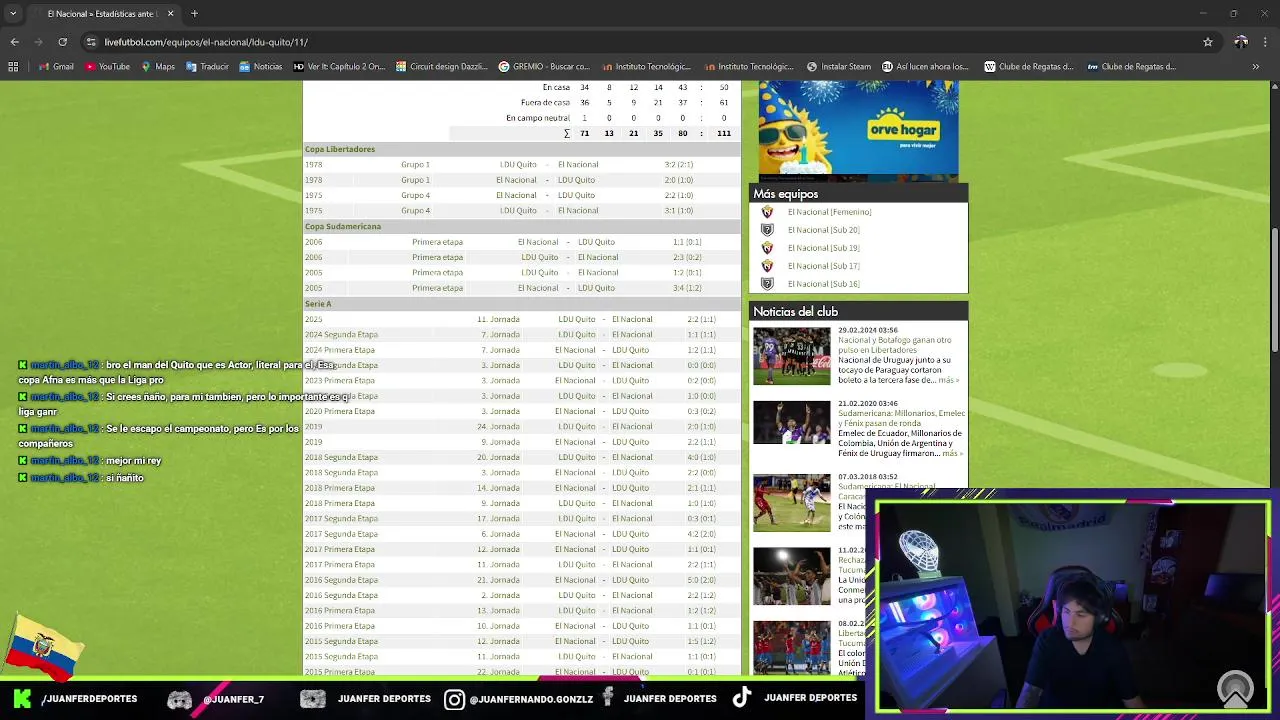Click the Discord icon beside @JUANFER_7
1280x720 pixels.
point(179,699)
